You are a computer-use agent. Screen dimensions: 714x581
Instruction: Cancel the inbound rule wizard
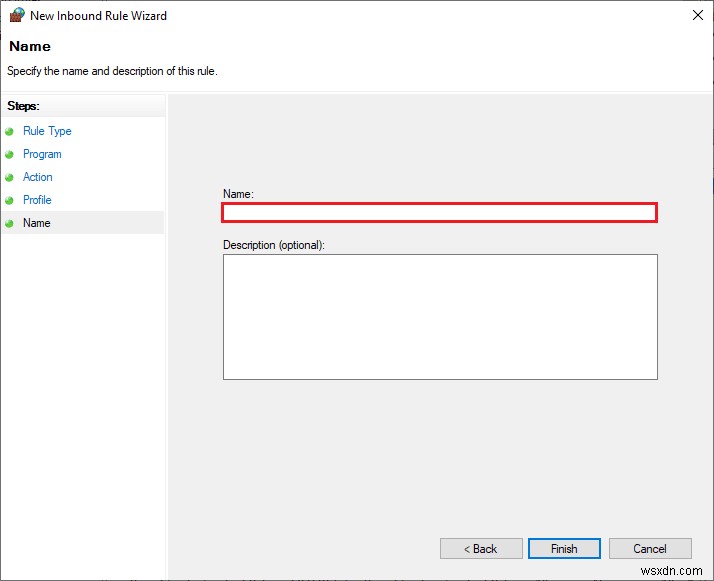[650, 548]
